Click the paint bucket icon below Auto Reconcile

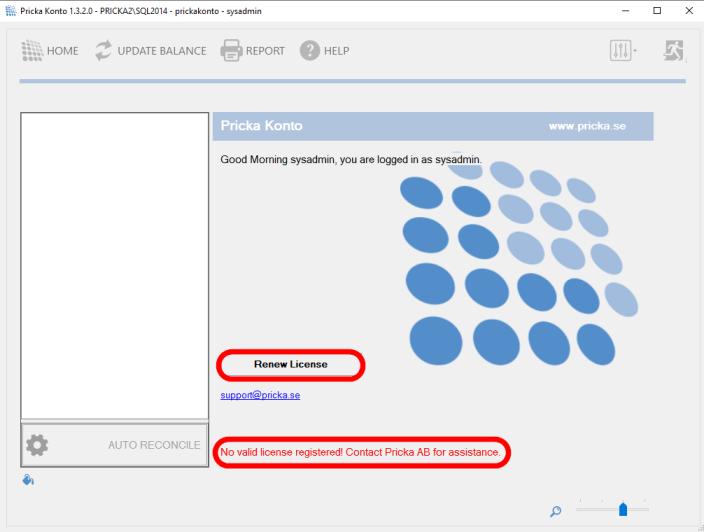(x=28, y=480)
